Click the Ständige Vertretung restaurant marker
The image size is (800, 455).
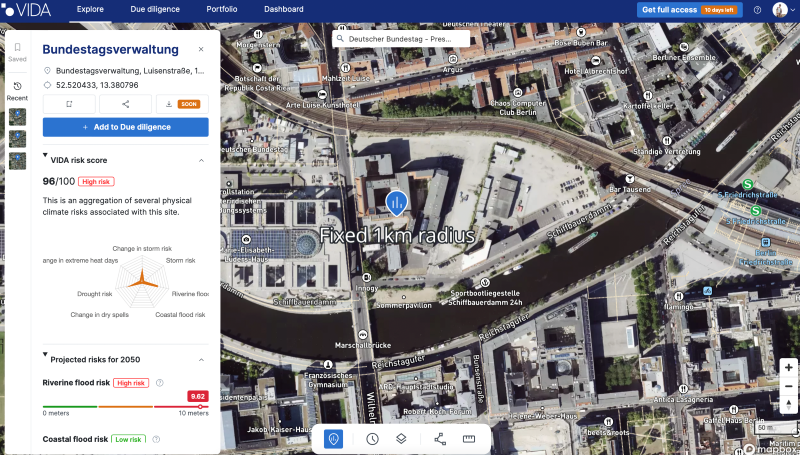click(x=666, y=140)
